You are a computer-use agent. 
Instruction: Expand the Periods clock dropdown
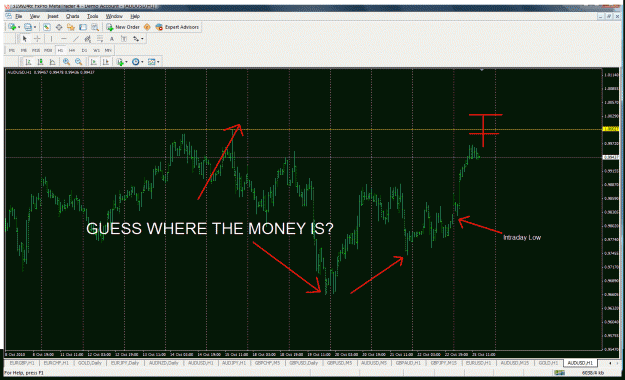click(x=142, y=62)
